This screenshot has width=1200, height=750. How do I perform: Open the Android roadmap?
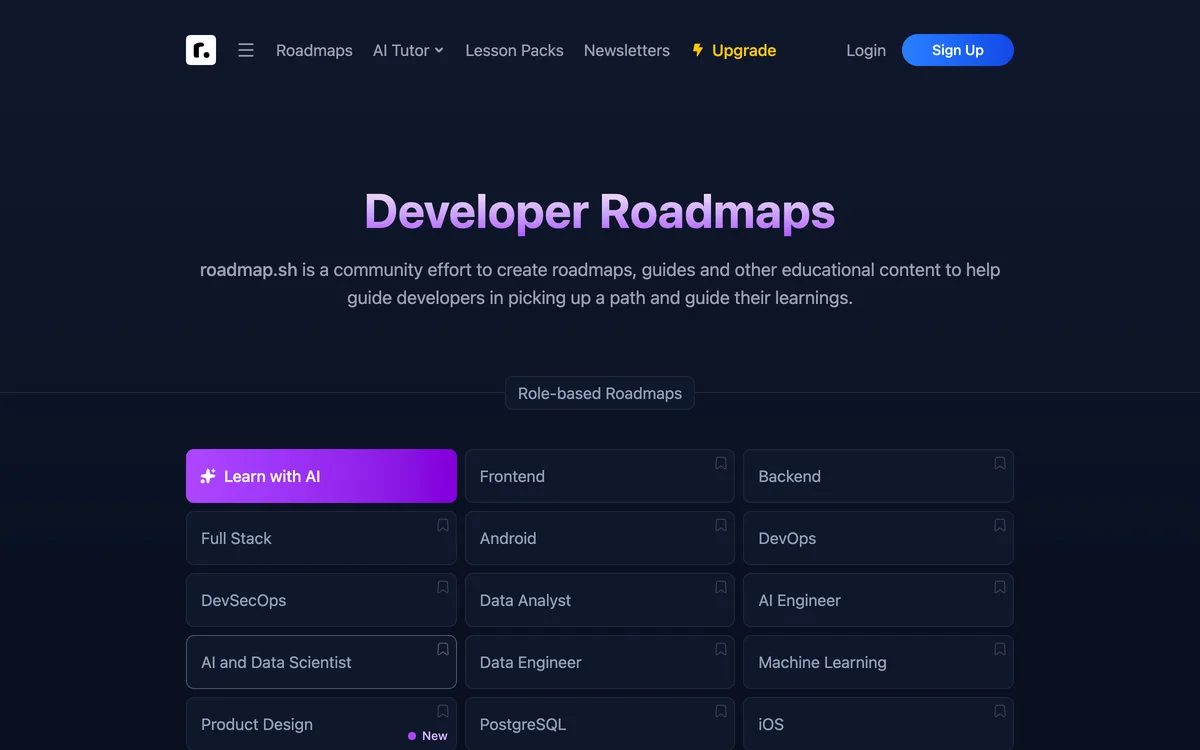[x=600, y=538]
